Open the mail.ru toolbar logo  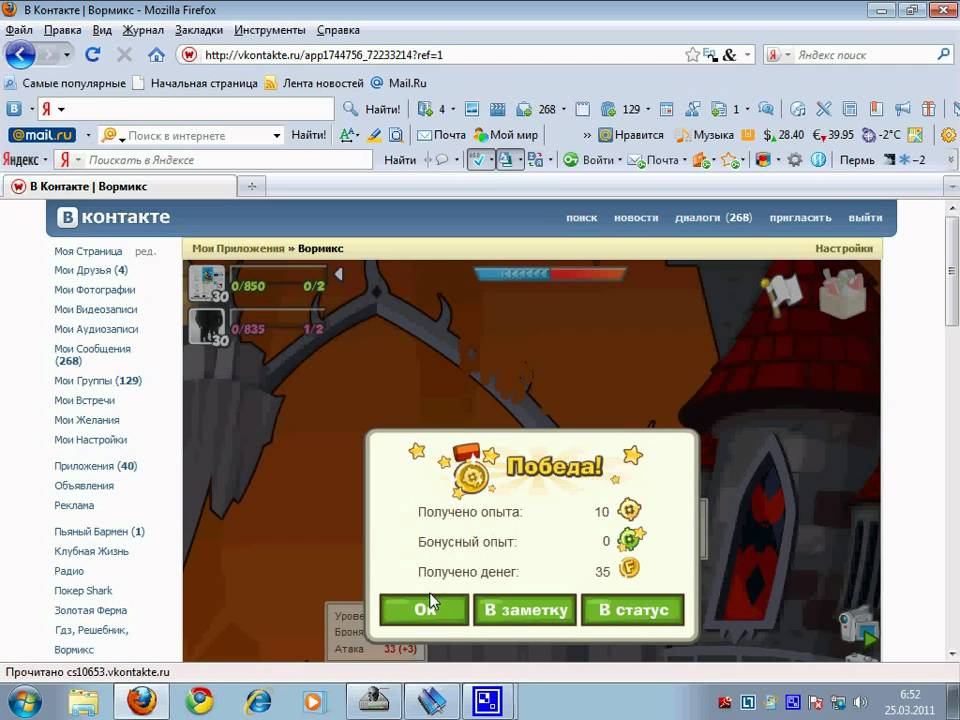coord(42,135)
